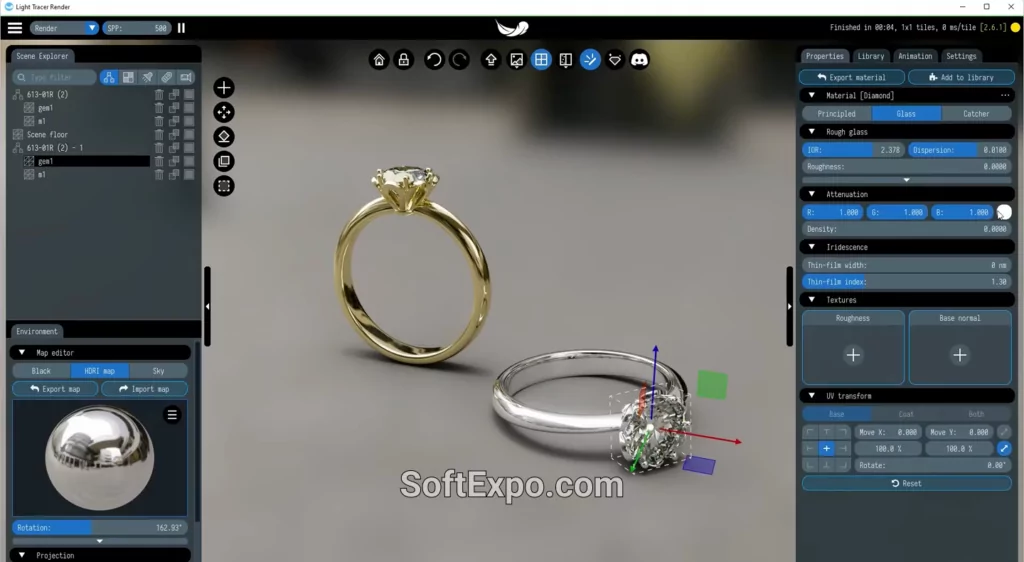The width and height of the screenshot is (1024, 562).
Task: Select the Catcher material type
Action: click(x=976, y=114)
